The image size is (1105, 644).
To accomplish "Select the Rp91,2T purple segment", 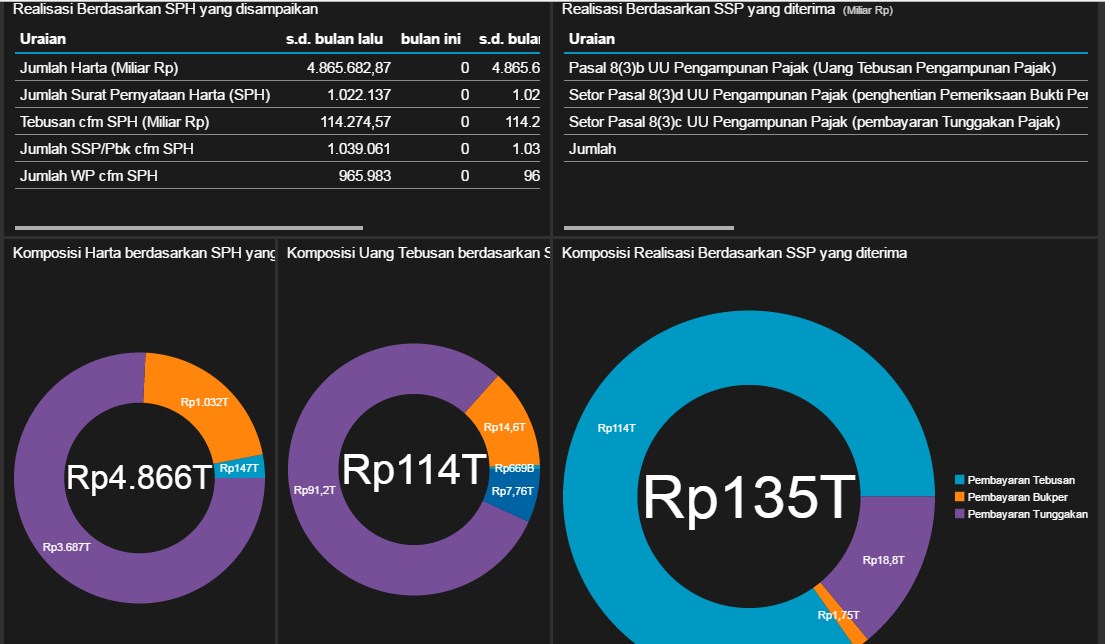I will 314,490.
